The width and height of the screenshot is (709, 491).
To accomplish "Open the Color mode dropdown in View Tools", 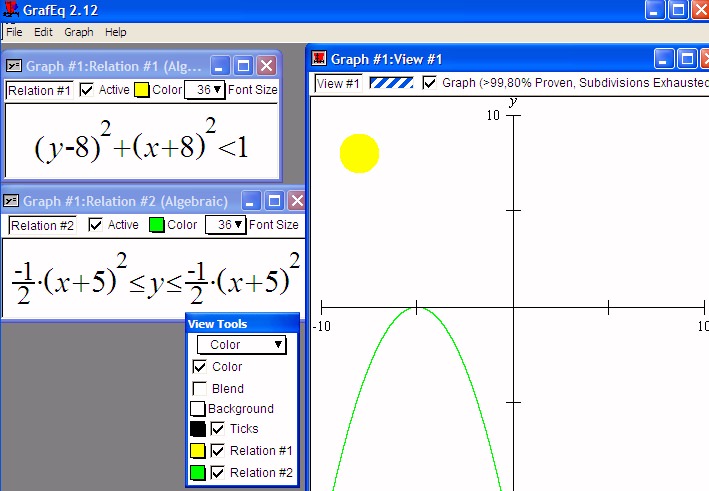I will (x=242, y=345).
